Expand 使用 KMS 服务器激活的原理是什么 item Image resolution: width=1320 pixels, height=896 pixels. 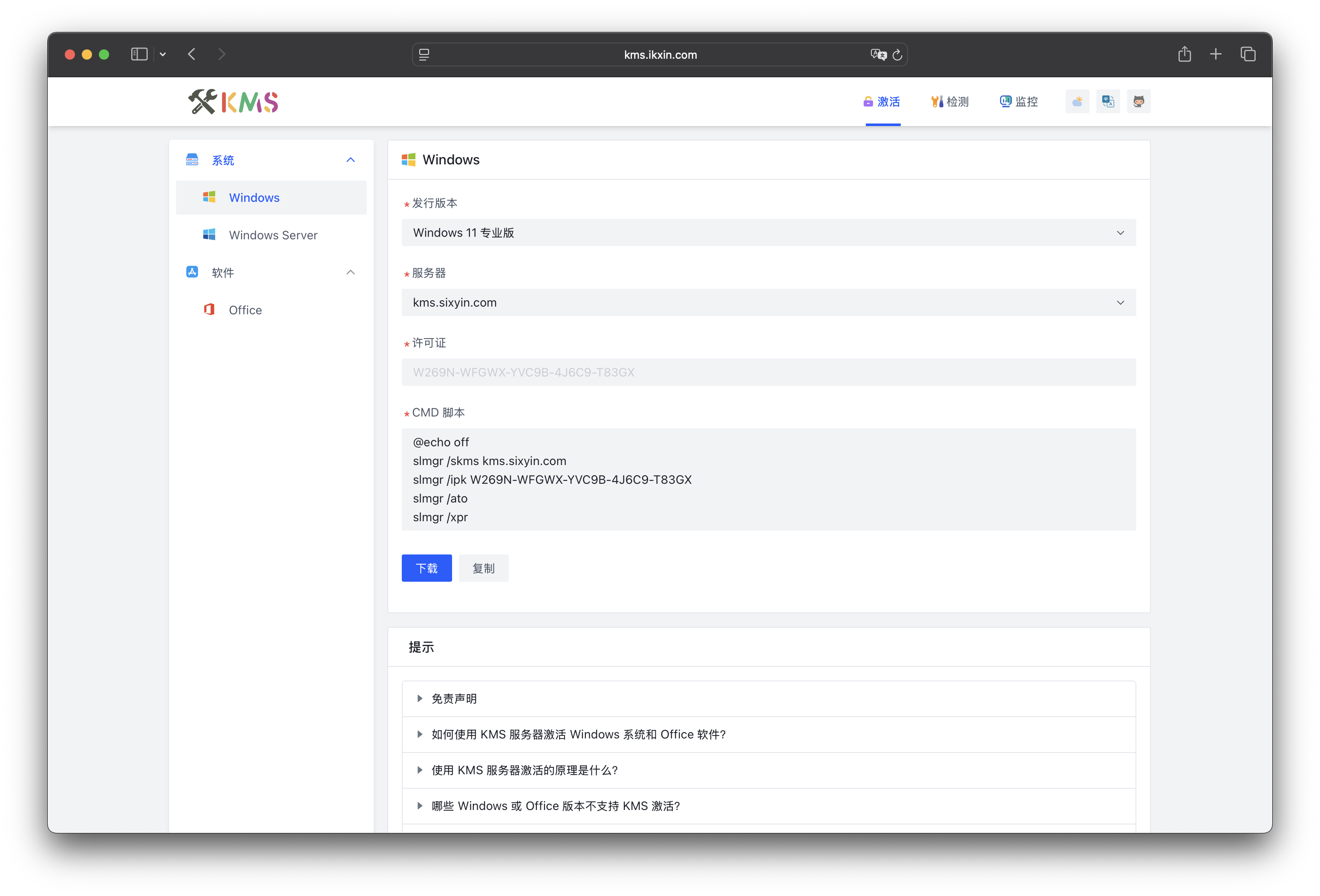(769, 770)
